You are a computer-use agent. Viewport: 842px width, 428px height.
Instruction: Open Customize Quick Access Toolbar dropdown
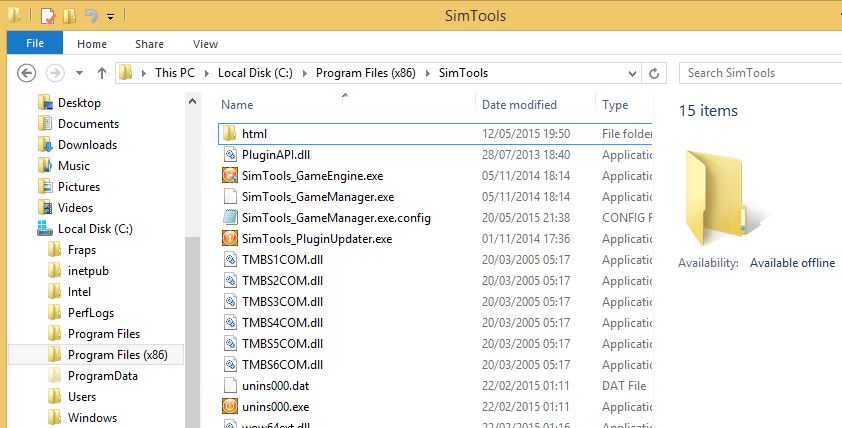[110, 17]
